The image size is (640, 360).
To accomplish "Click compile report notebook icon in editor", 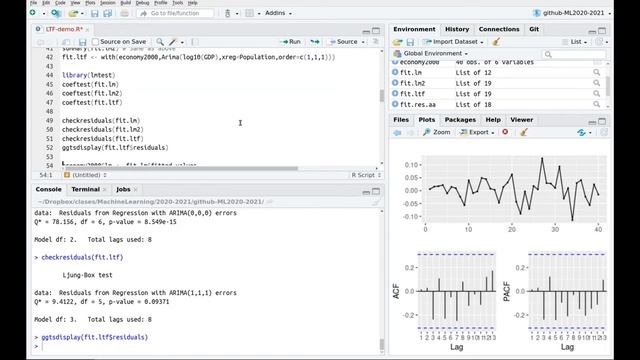I will click(x=195, y=42).
